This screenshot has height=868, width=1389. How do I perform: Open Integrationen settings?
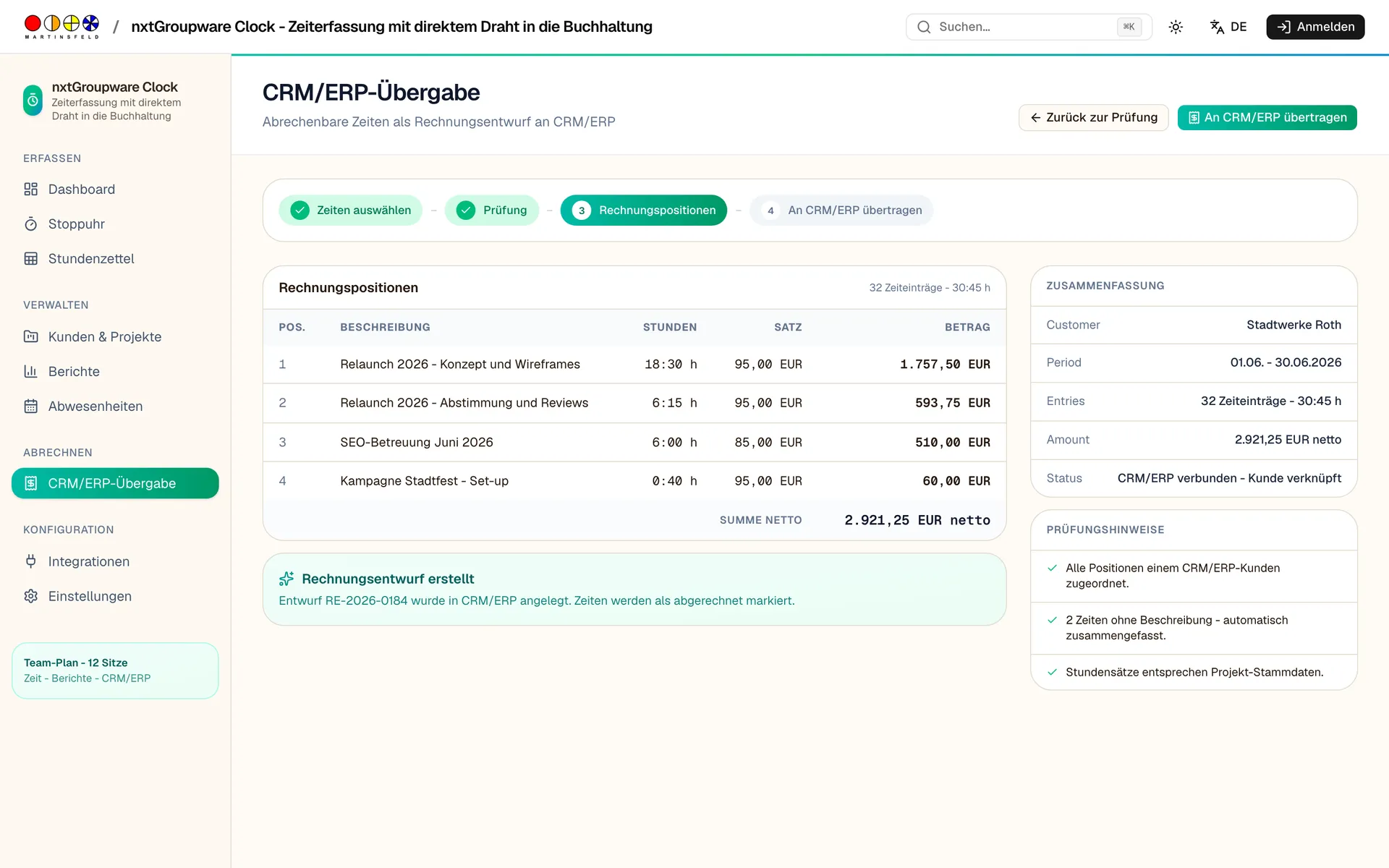[115, 561]
